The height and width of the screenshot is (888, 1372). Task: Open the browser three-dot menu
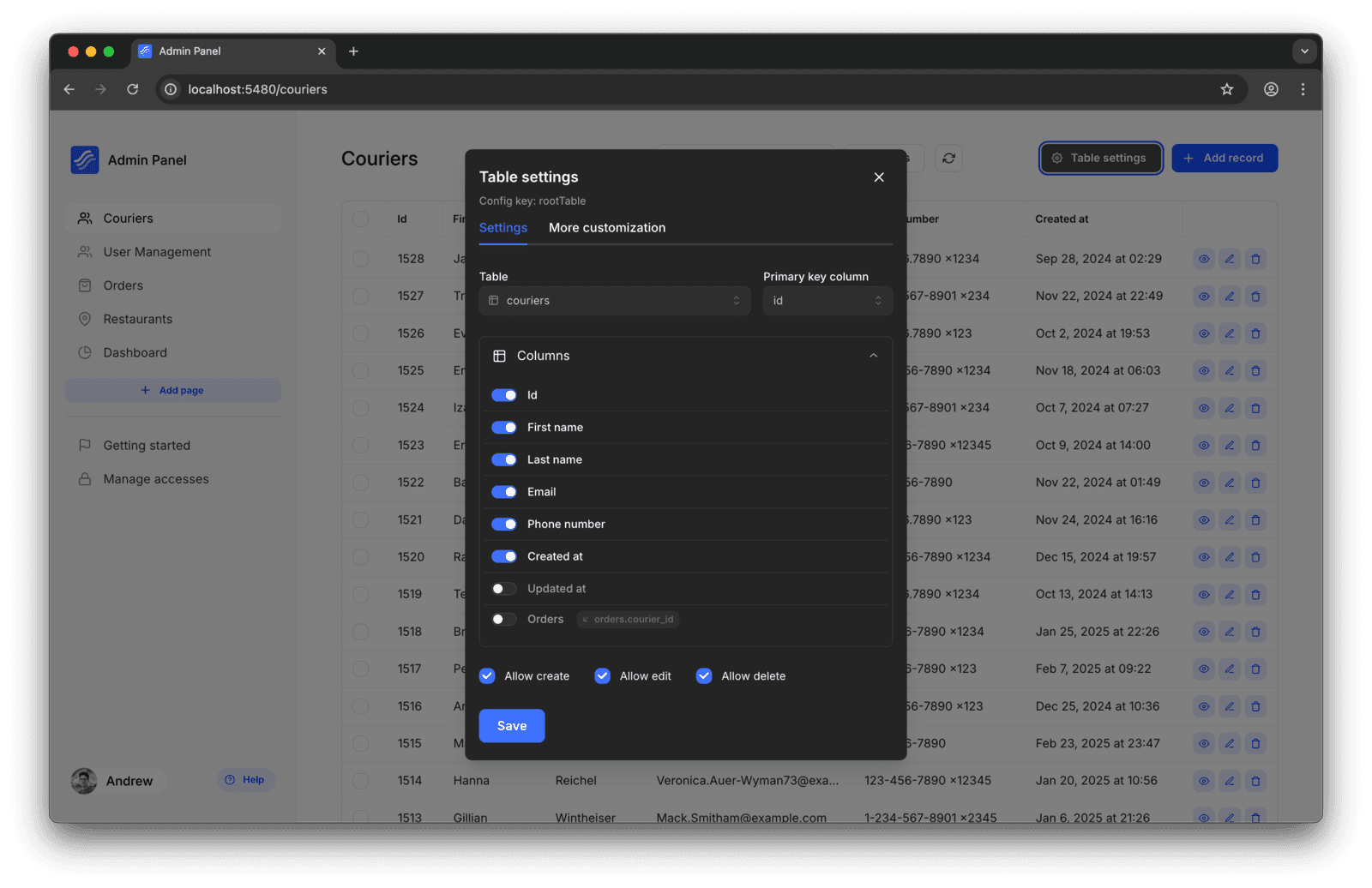click(1303, 89)
